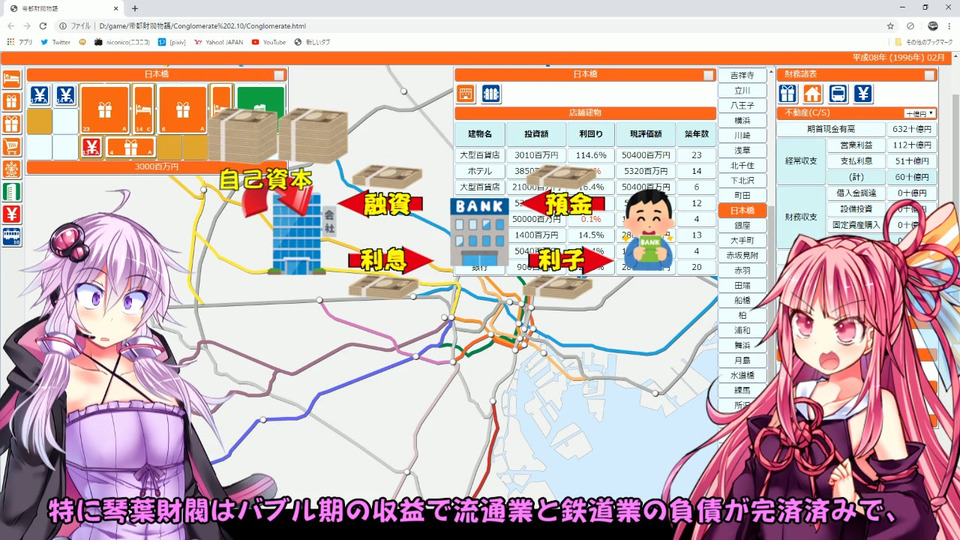Select the hotel bed icon in left sidebar

(x=12, y=79)
